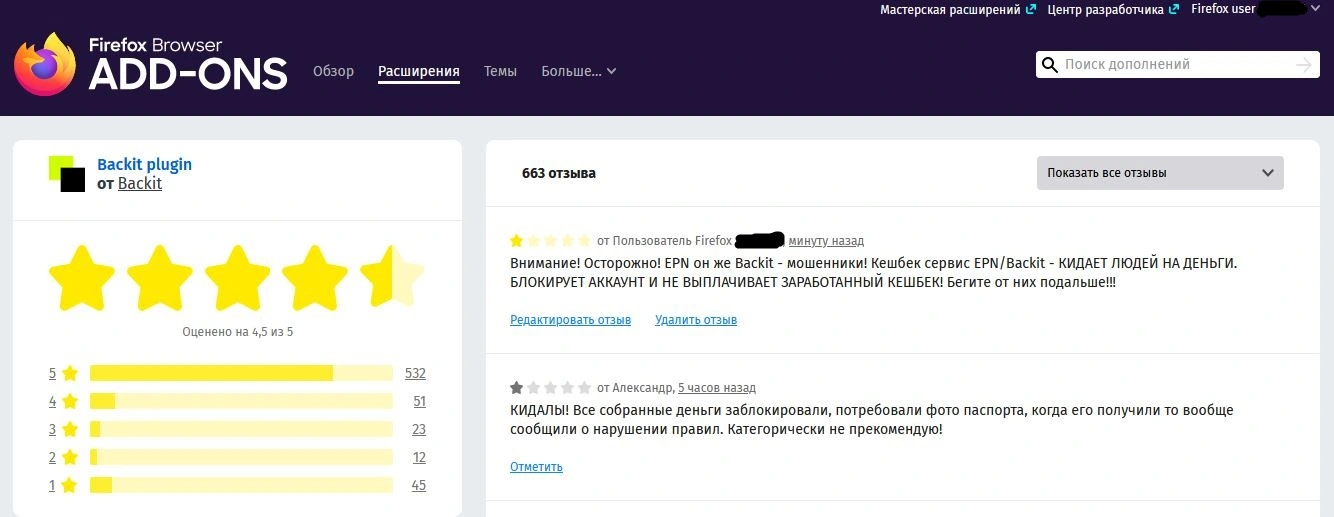
Task: Click the search magnifier icon
Action: click(x=1049, y=65)
